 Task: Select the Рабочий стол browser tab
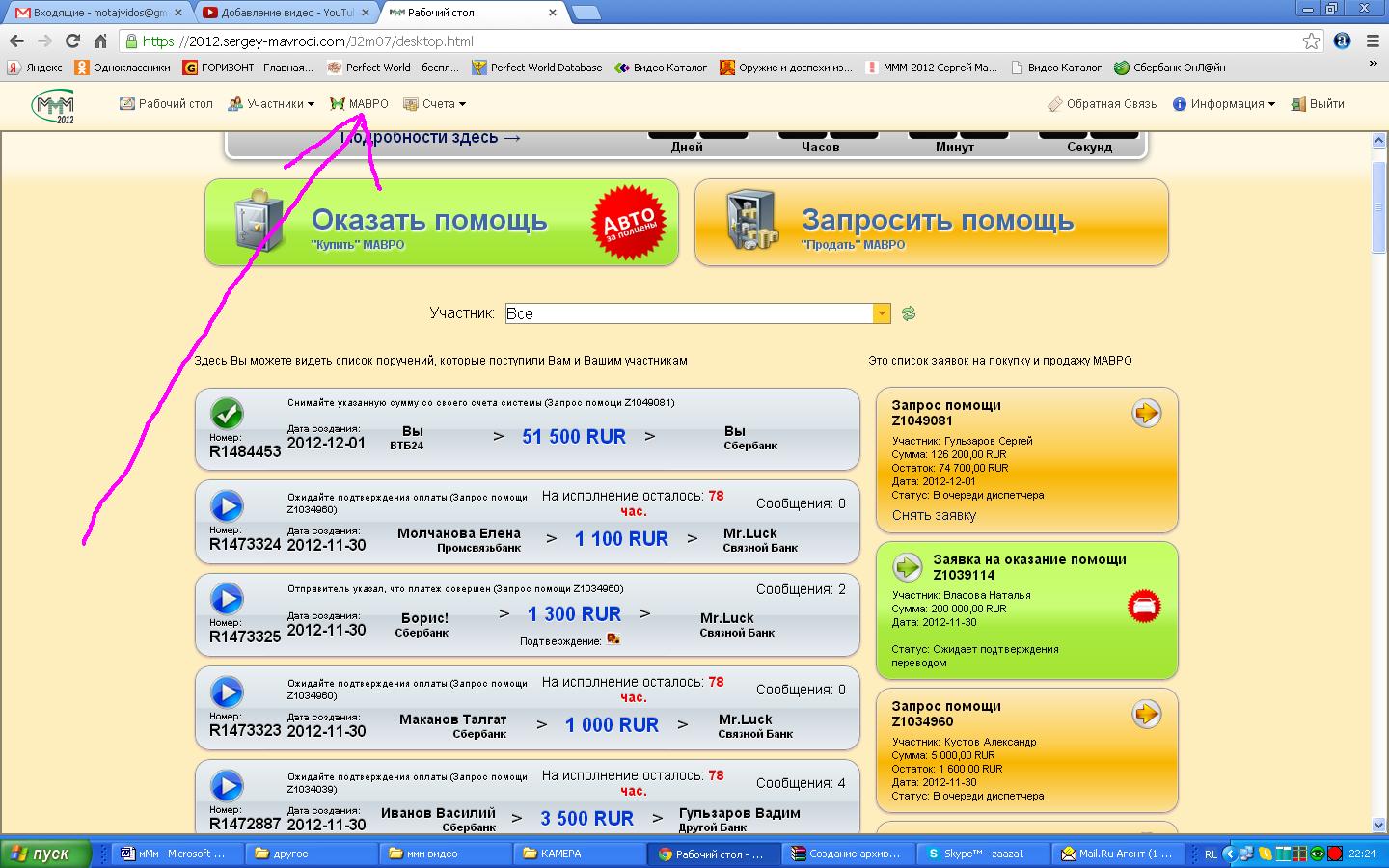point(473,13)
